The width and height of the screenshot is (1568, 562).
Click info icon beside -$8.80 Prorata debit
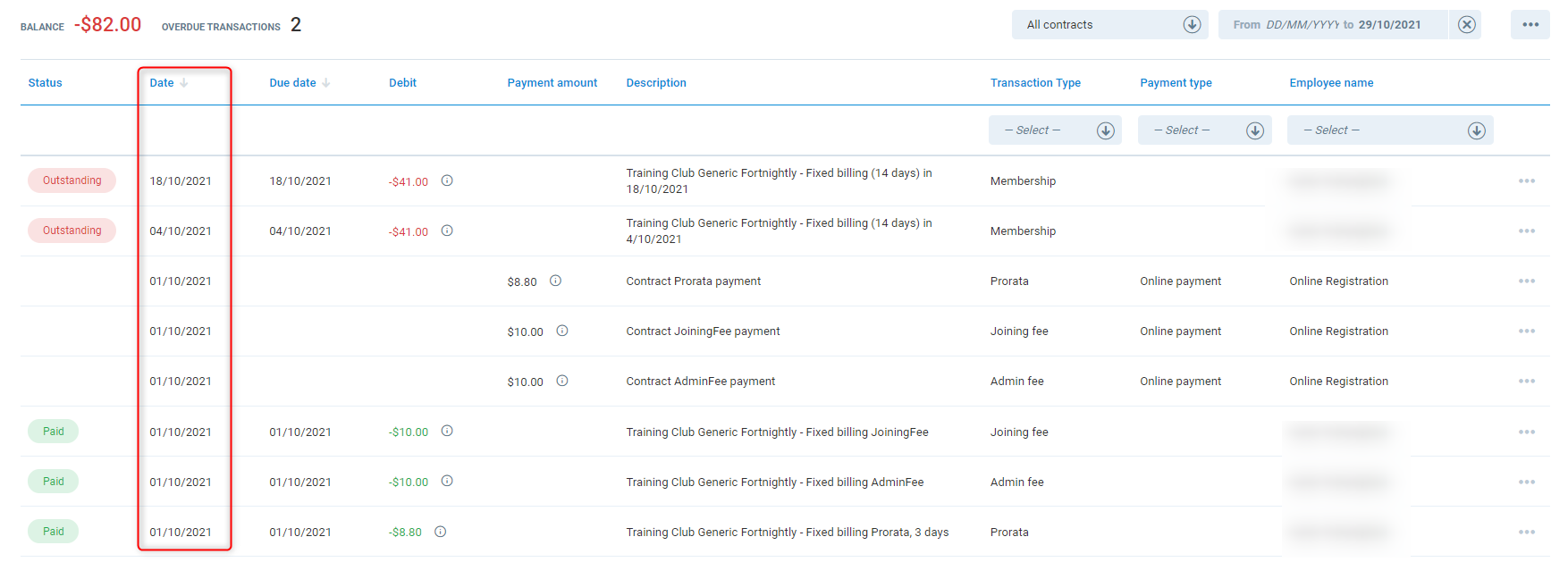pyautogui.click(x=441, y=532)
